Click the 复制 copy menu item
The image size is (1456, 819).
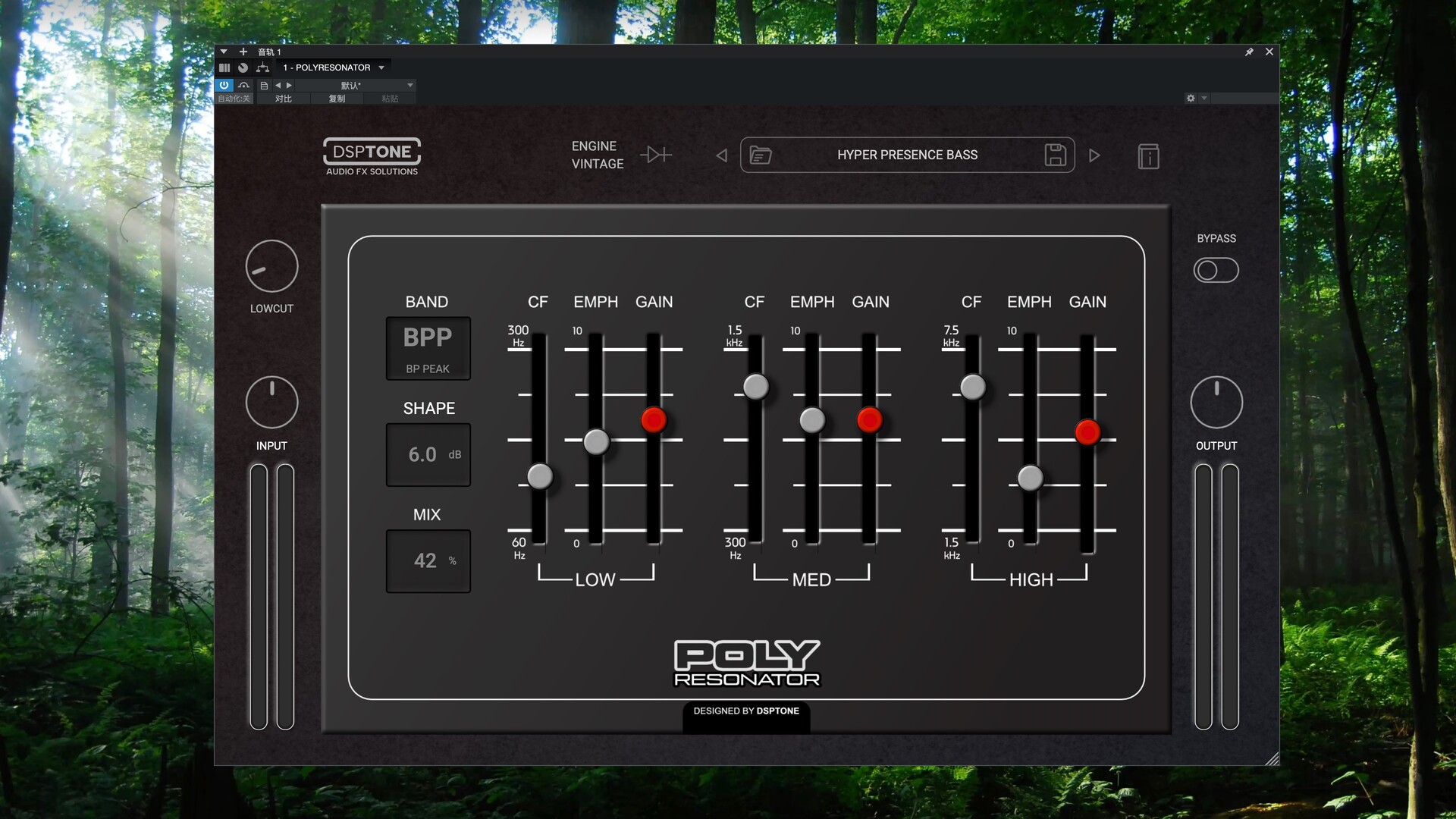coord(337,99)
